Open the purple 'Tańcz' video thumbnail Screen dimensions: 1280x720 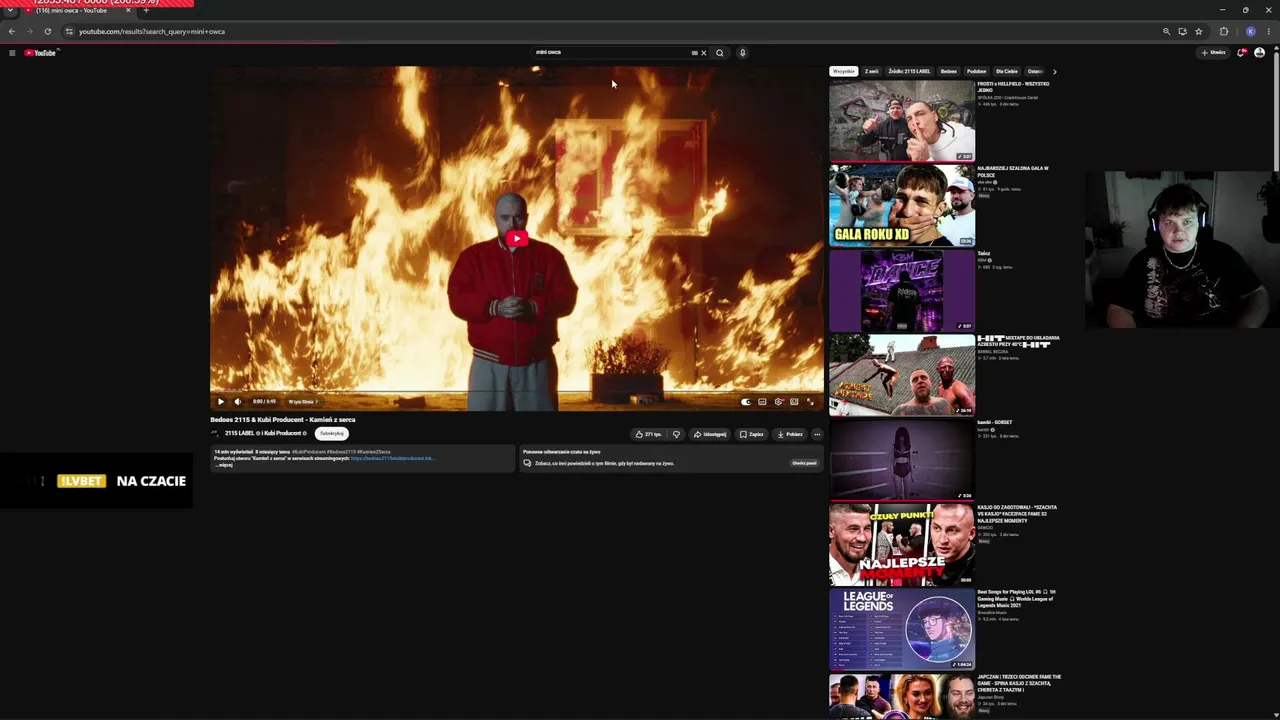[902, 290]
